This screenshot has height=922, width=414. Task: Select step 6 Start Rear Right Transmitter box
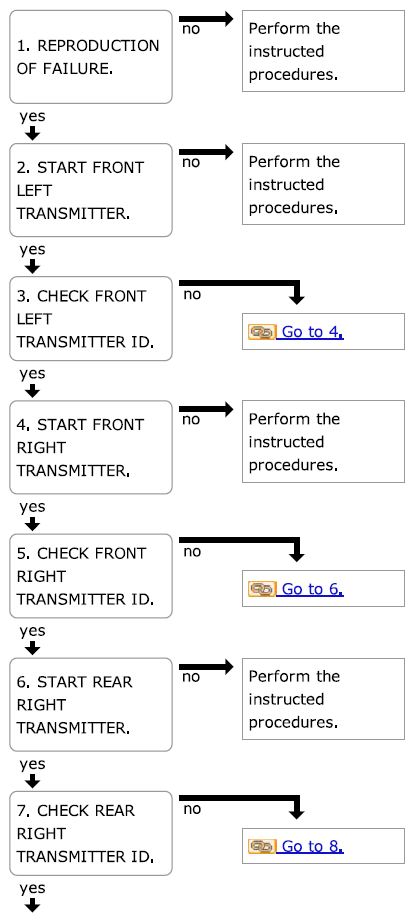point(91,705)
